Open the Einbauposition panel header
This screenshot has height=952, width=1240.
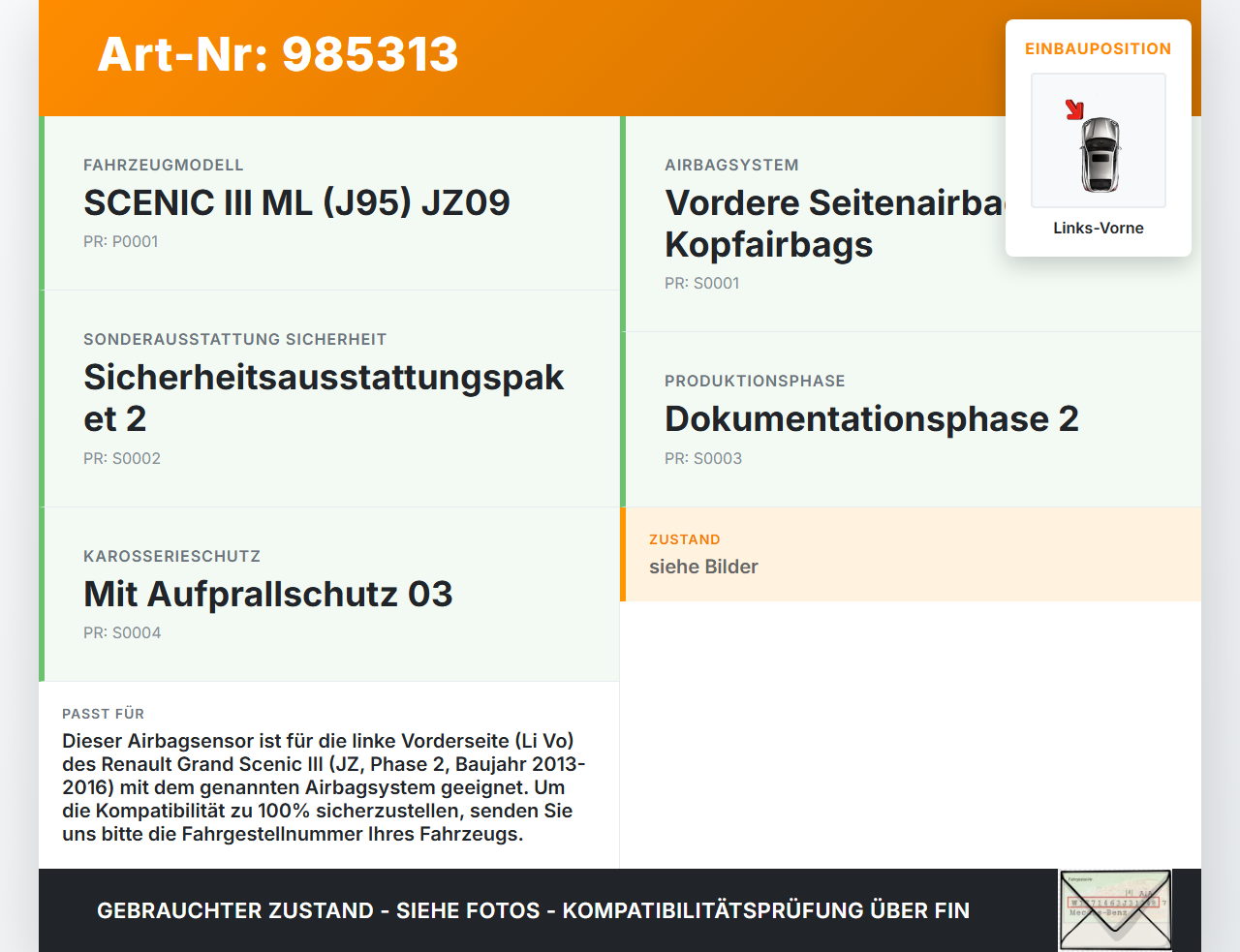pyautogui.click(x=1098, y=48)
